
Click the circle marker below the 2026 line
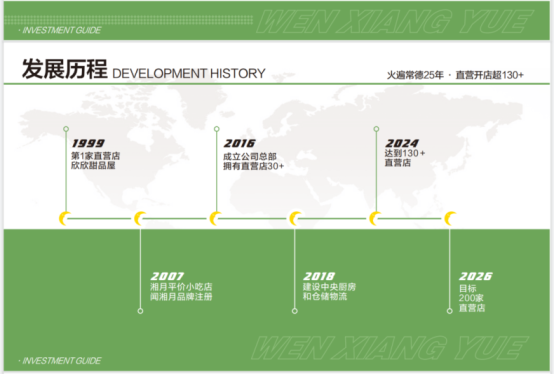[449, 311]
